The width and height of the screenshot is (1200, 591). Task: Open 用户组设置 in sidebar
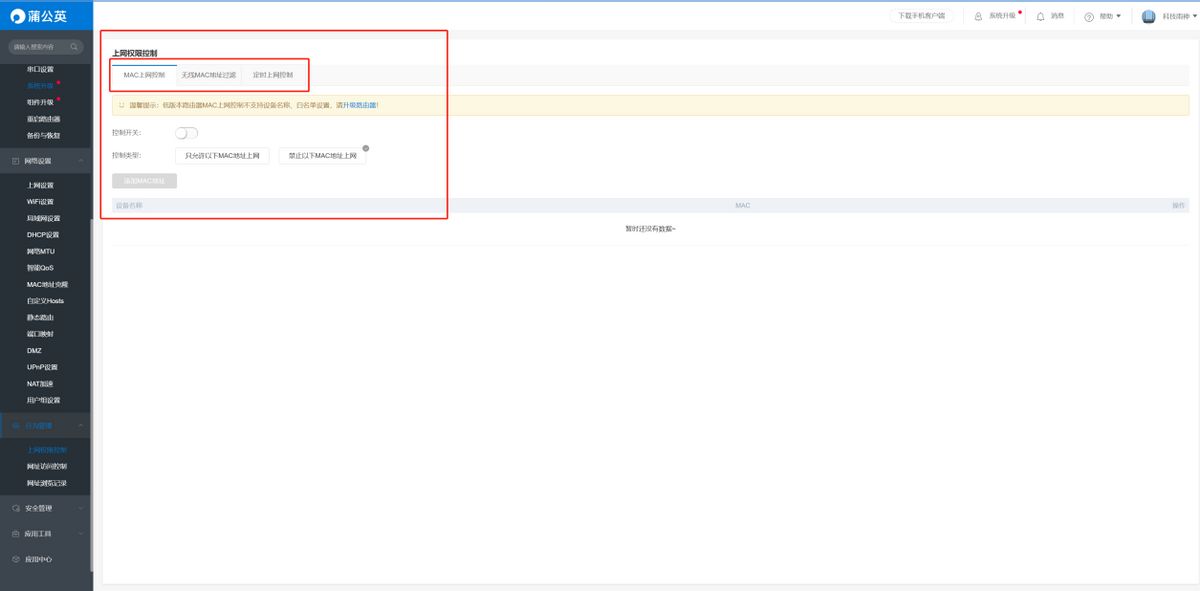[x=44, y=400]
